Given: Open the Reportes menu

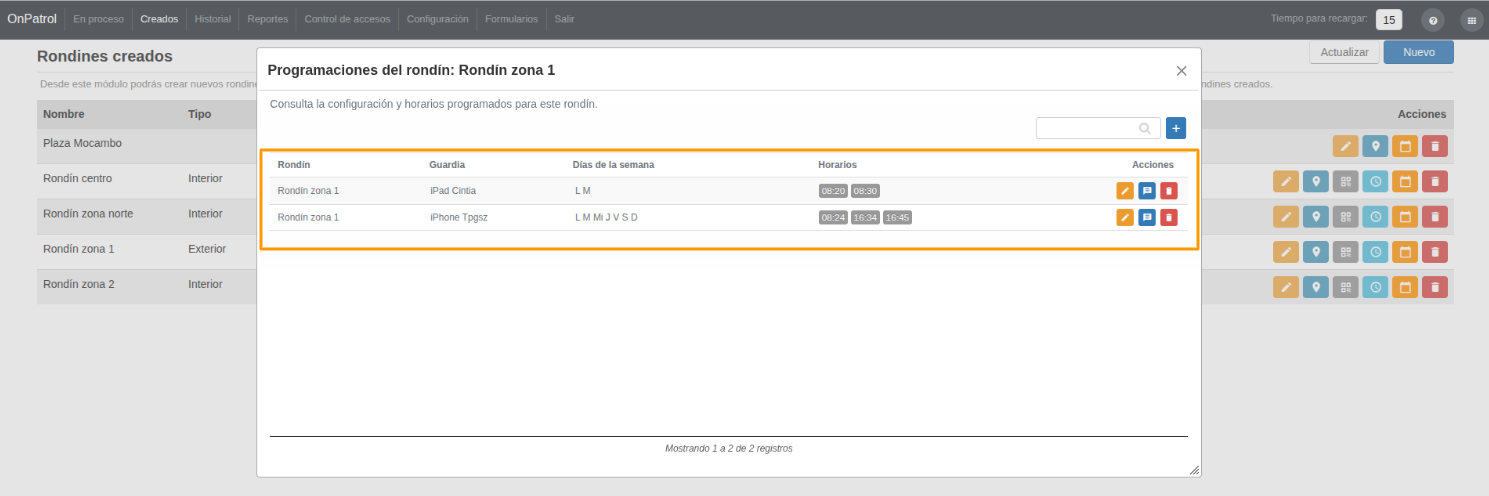Looking at the screenshot, I should pyautogui.click(x=268, y=19).
